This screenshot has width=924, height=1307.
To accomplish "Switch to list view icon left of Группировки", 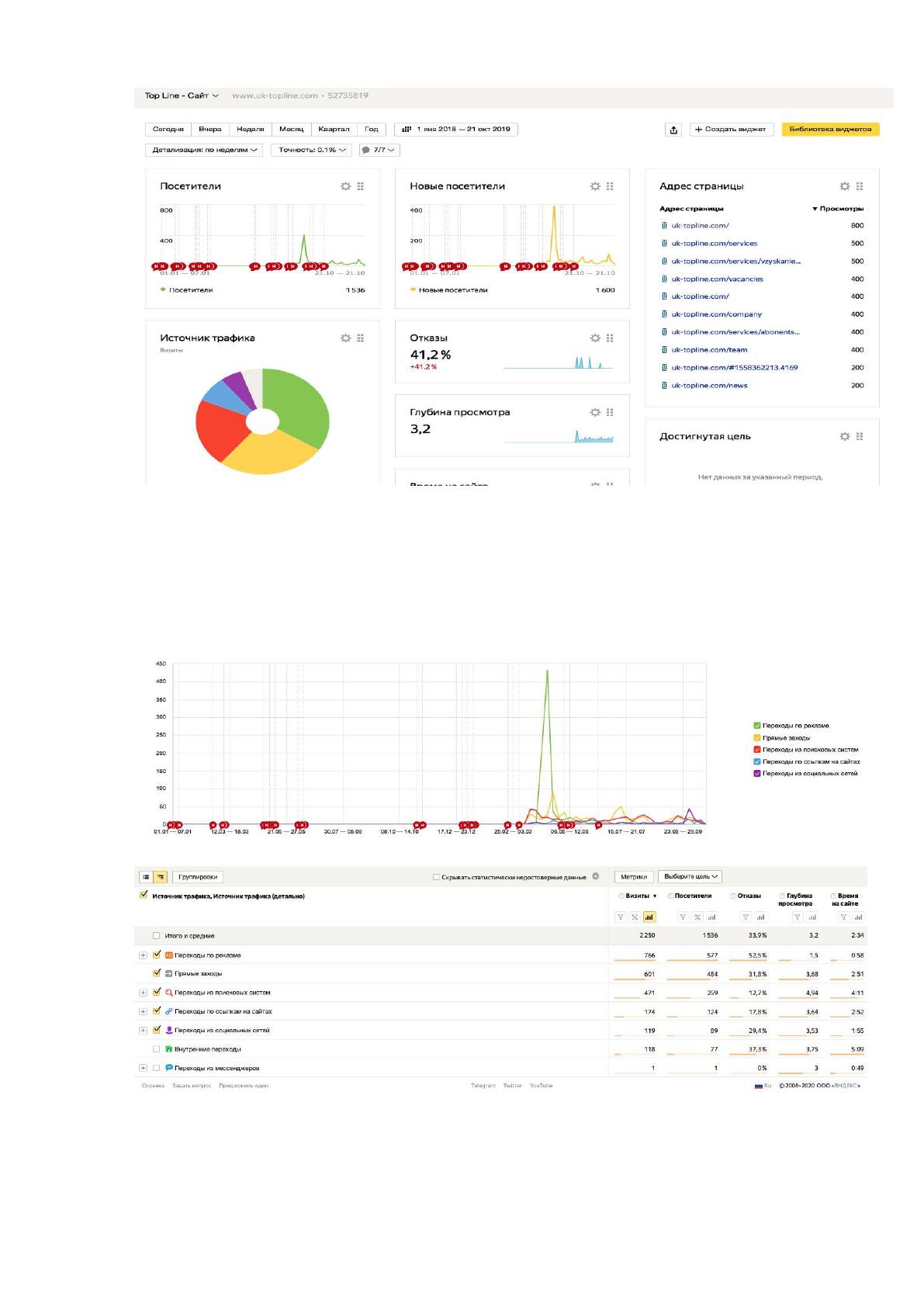I will click(146, 877).
